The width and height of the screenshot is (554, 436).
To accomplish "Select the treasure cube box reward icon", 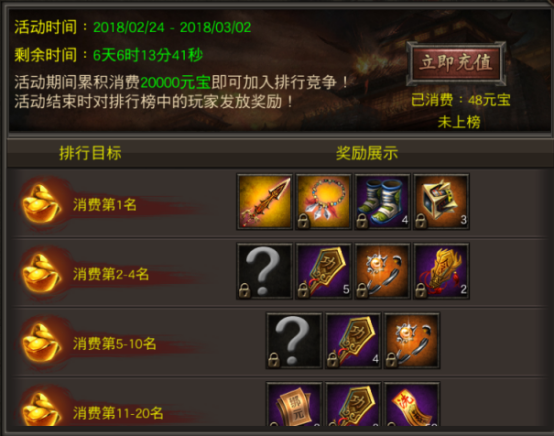I will point(442,202).
